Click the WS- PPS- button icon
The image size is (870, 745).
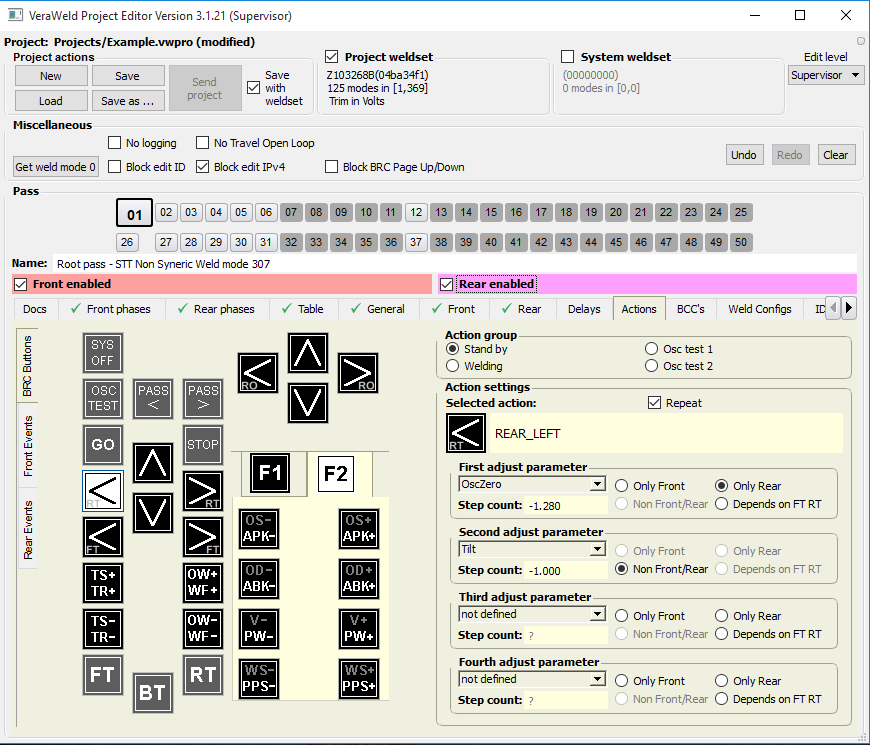pyautogui.click(x=259, y=679)
